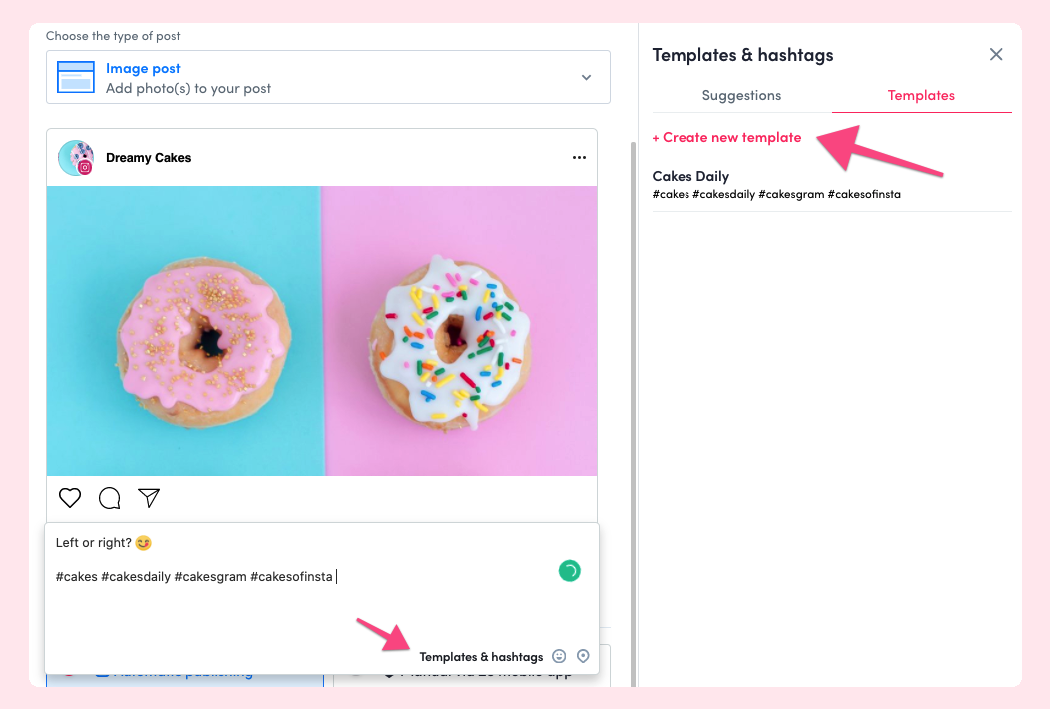Open Templates & hashtags button below caption
Image resolution: width=1050 pixels, height=709 pixels.
click(x=481, y=657)
